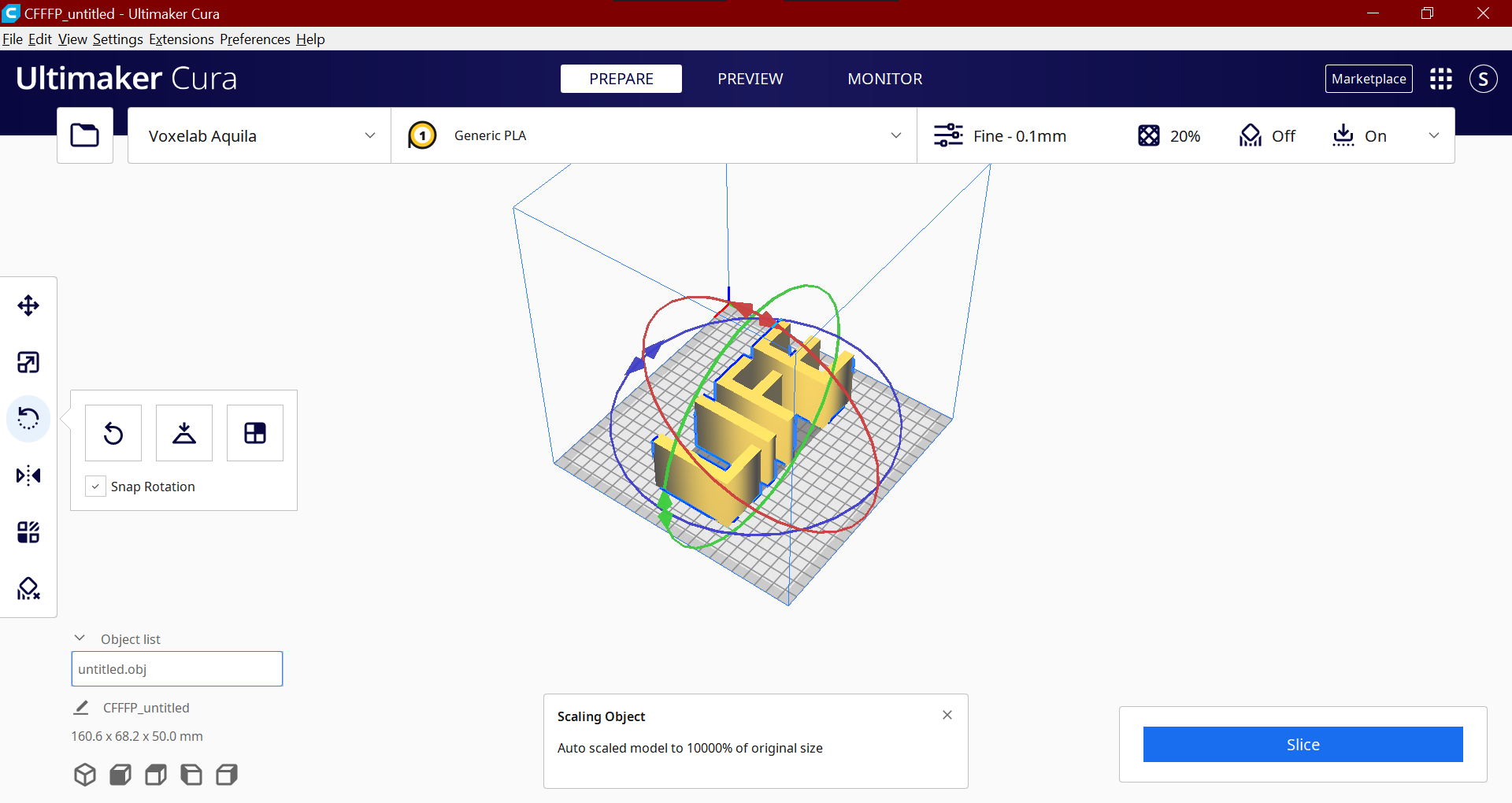The width and height of the screenshot is (1512, 803).
Task: Select untitled.obj in object list
Action: (x=177, y=669)
